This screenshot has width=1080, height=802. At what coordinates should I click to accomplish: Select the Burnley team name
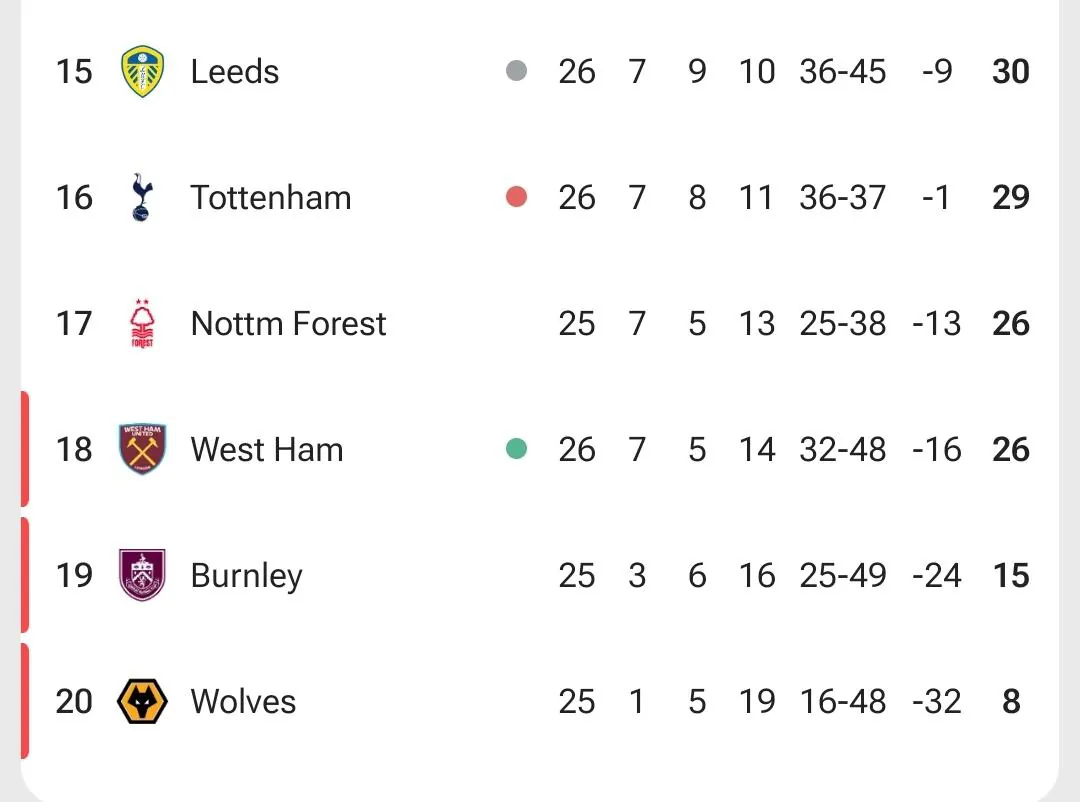point(247,577)
